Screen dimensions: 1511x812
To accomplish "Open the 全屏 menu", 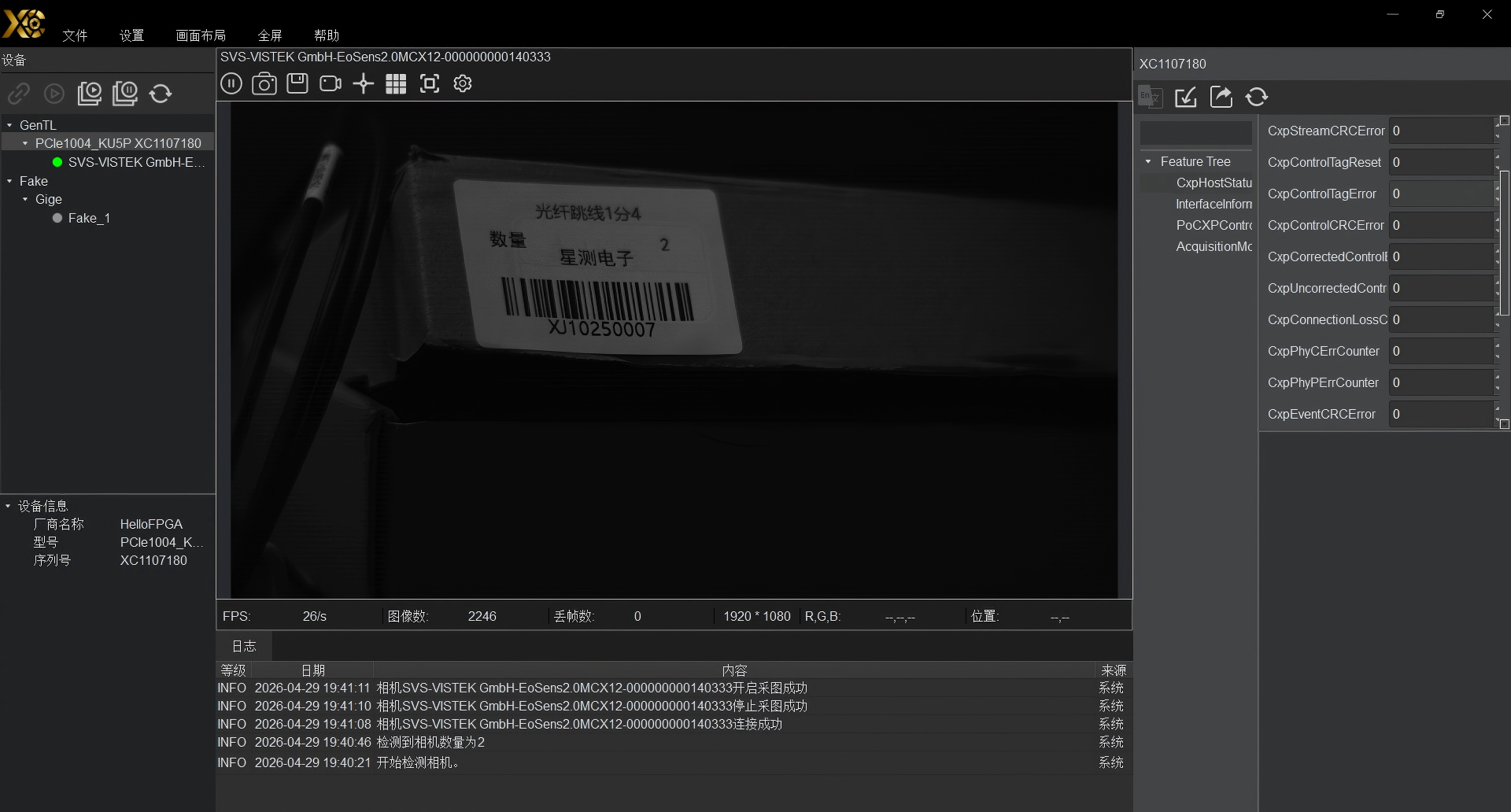I will pyautogui.click(x=270, y=35).
